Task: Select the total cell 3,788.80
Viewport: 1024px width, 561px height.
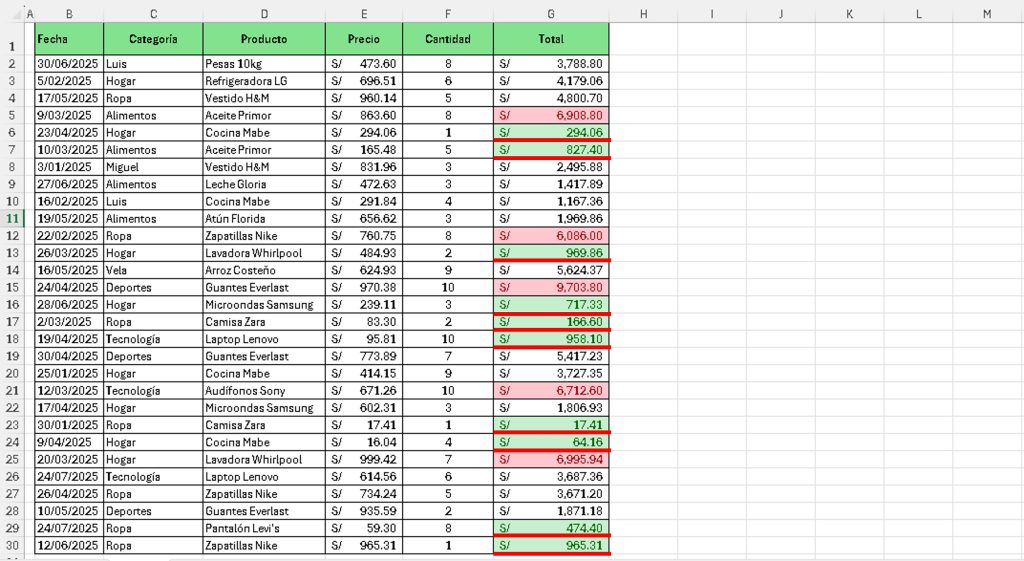Action: point(551,64)
